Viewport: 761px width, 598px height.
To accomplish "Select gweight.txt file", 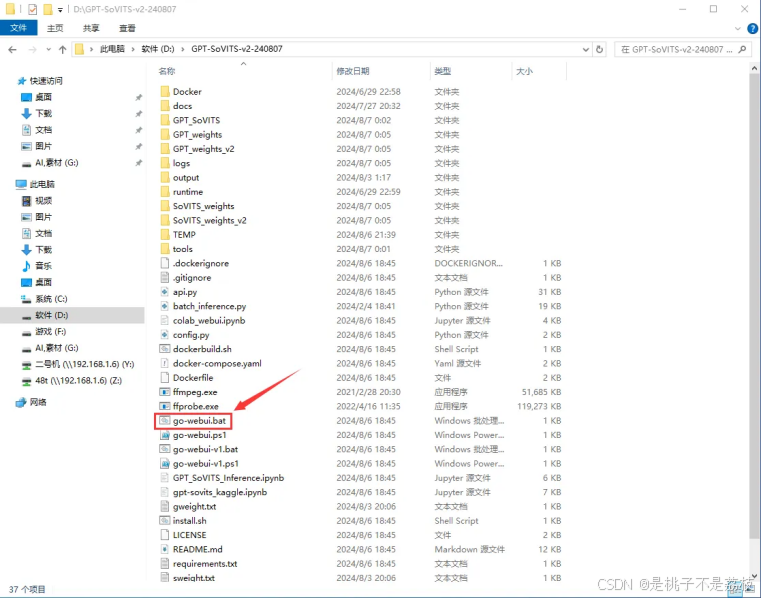I will (194, 506).
